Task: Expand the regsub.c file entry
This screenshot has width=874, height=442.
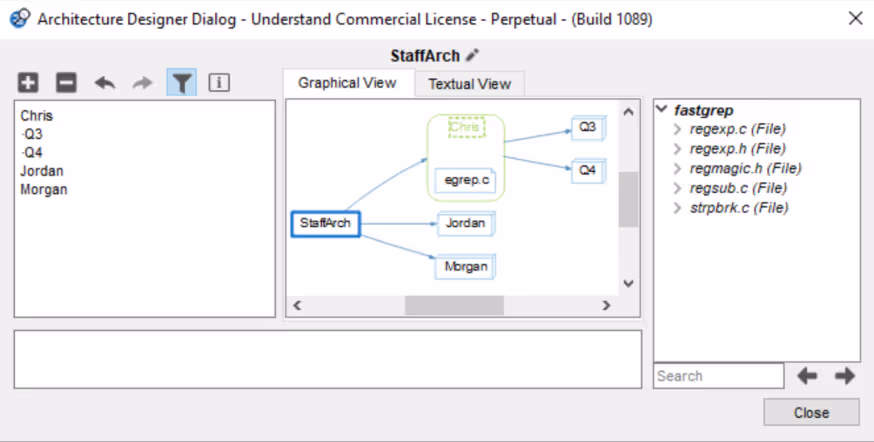Action: 677,188
